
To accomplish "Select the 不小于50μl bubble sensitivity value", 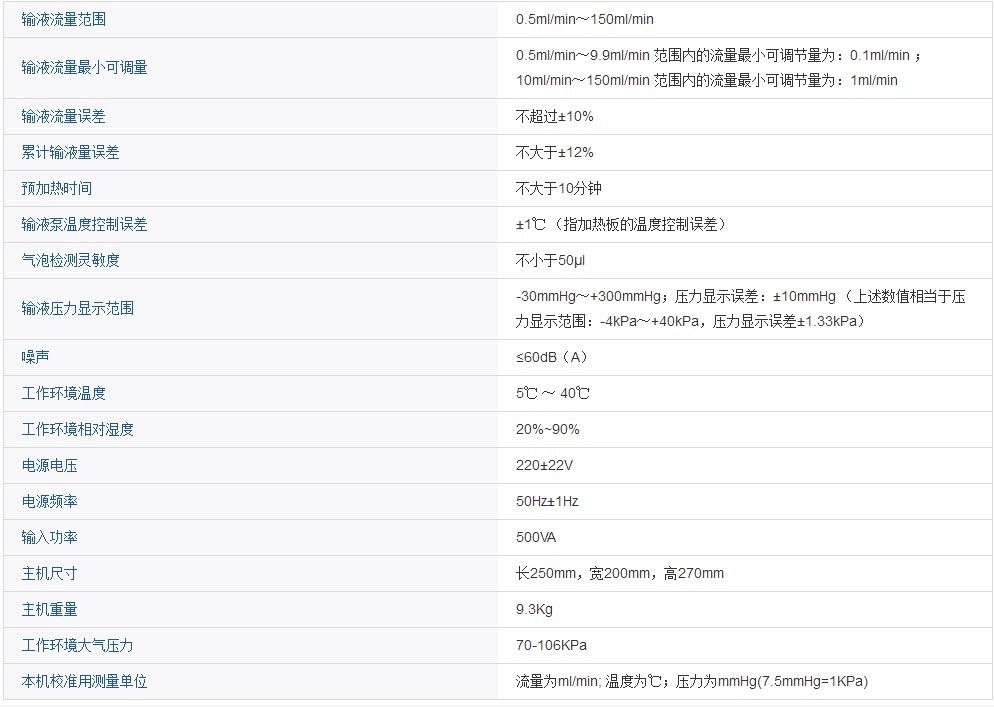I will 550,260.
